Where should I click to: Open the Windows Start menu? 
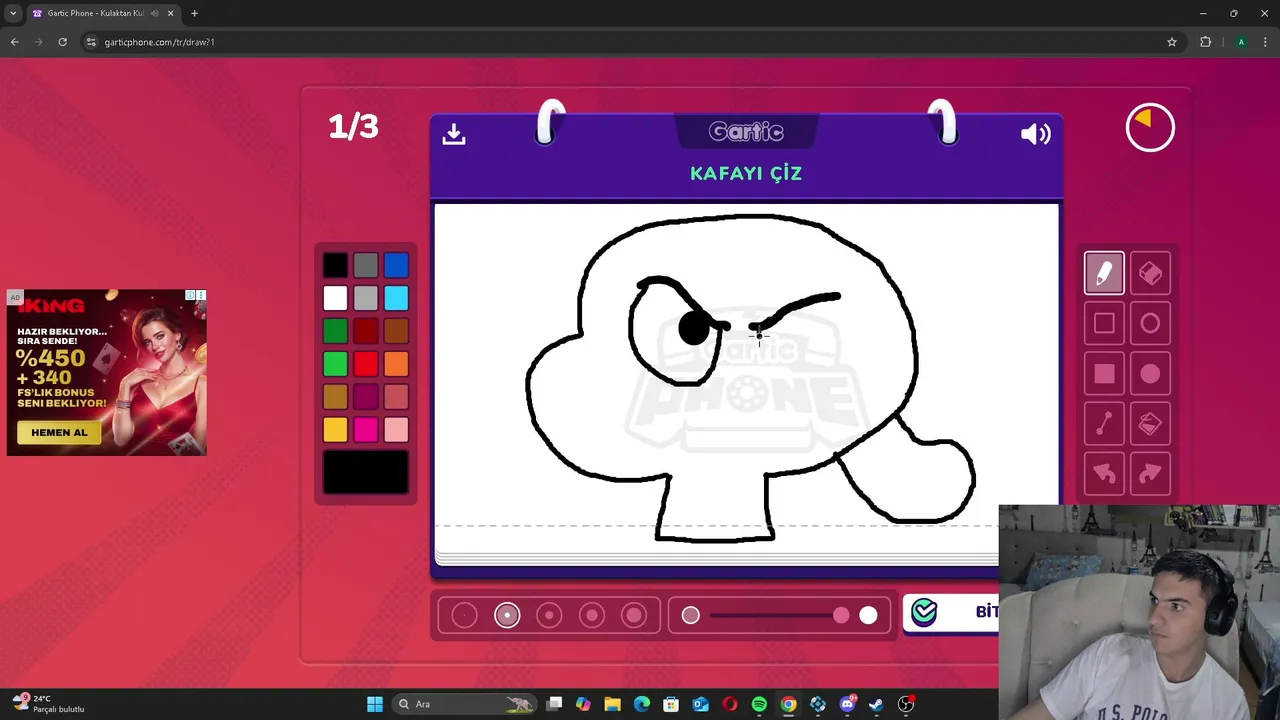(375, 704)
